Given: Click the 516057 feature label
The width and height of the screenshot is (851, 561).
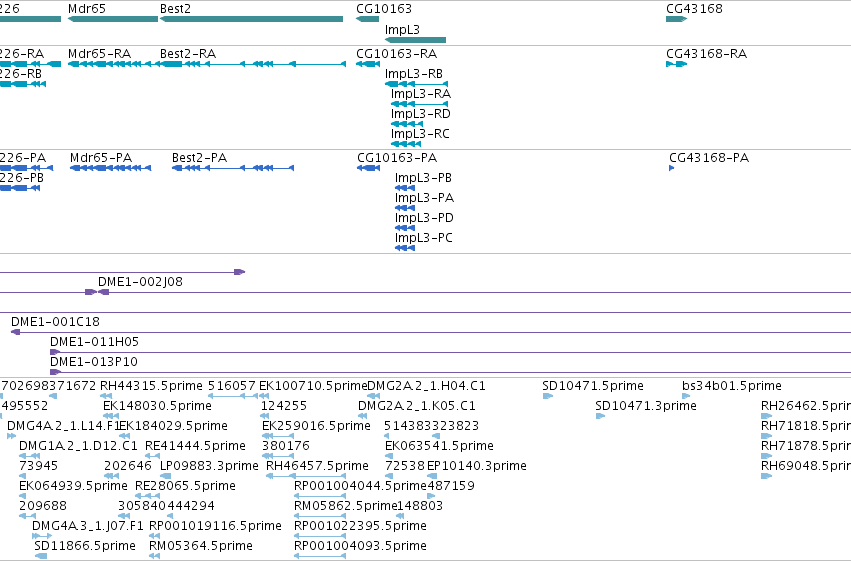Looking at the screenshot, I should 232,386.
